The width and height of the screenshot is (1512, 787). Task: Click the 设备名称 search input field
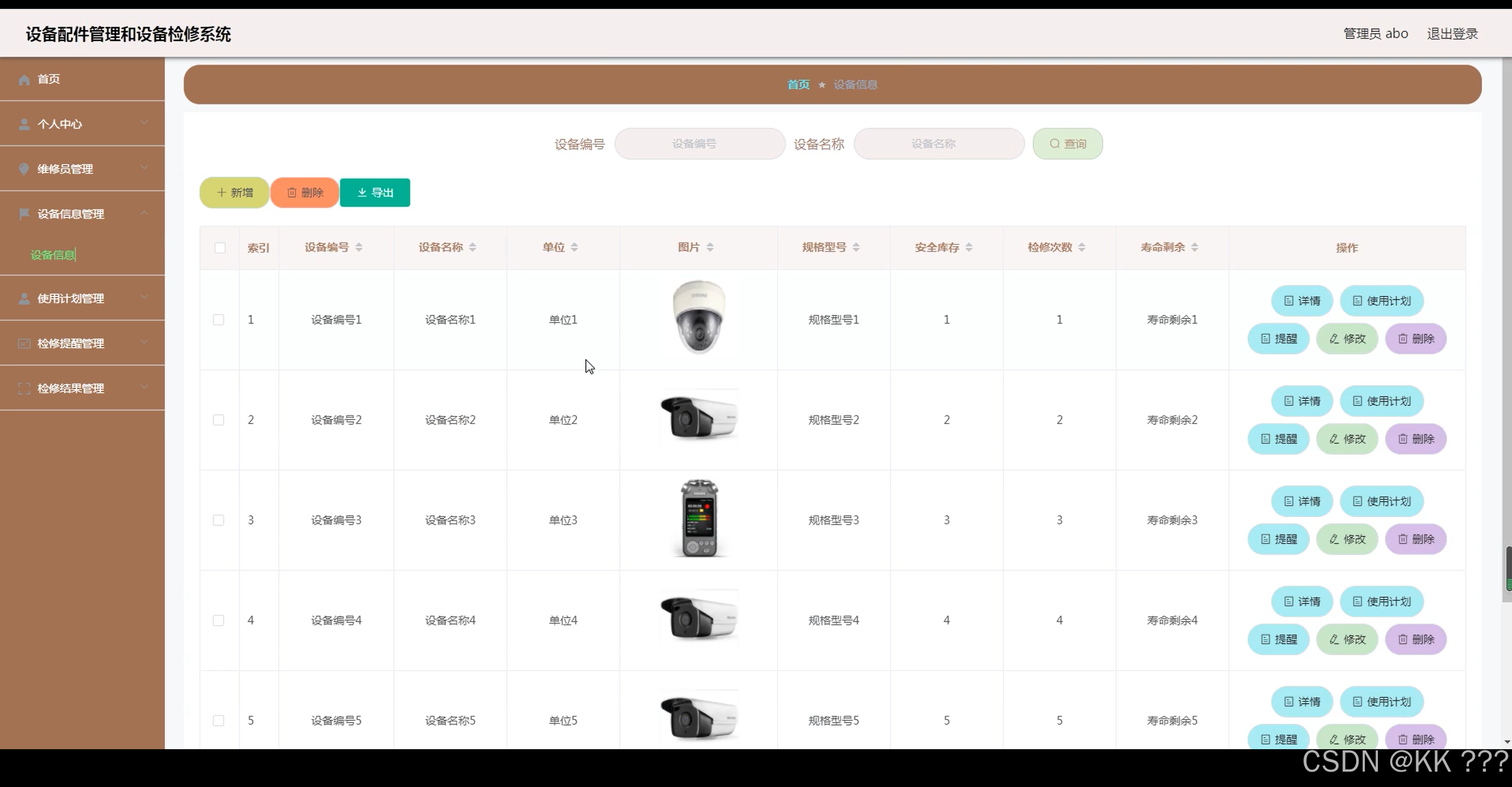click(x=939, y=144)
